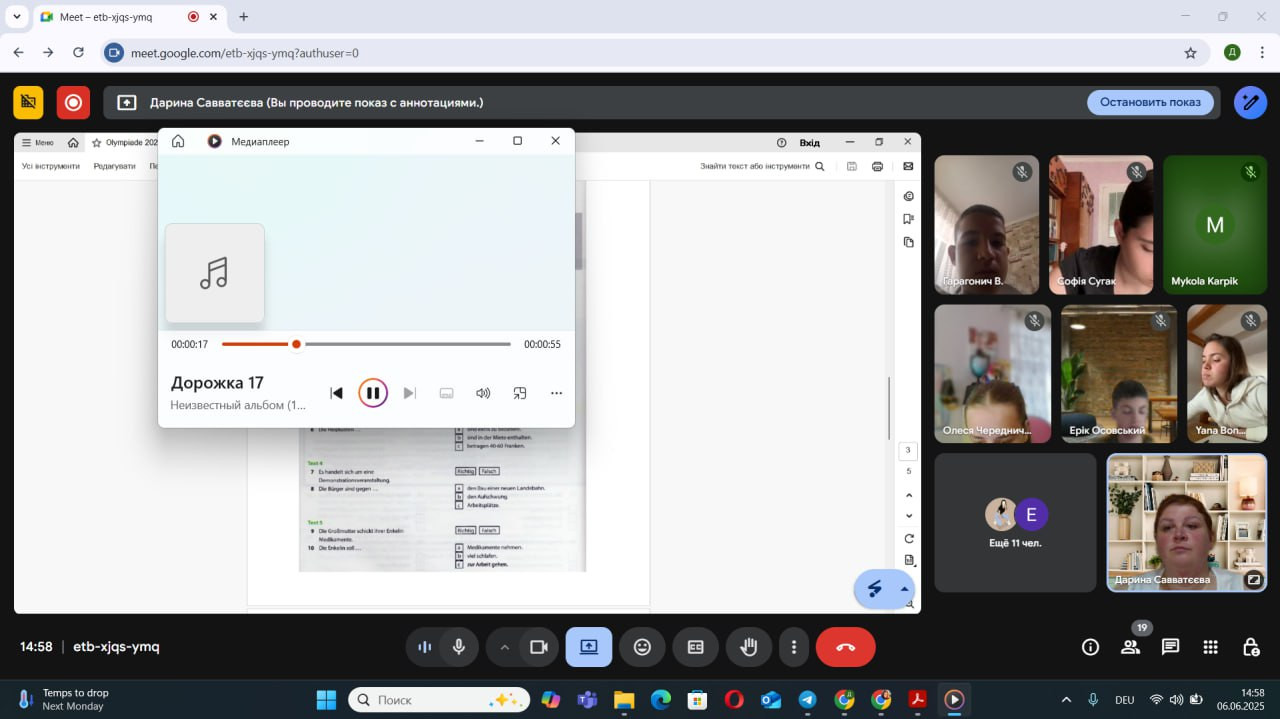
Task: Skip to previous track in media player
Action: (x=337, y=393)
